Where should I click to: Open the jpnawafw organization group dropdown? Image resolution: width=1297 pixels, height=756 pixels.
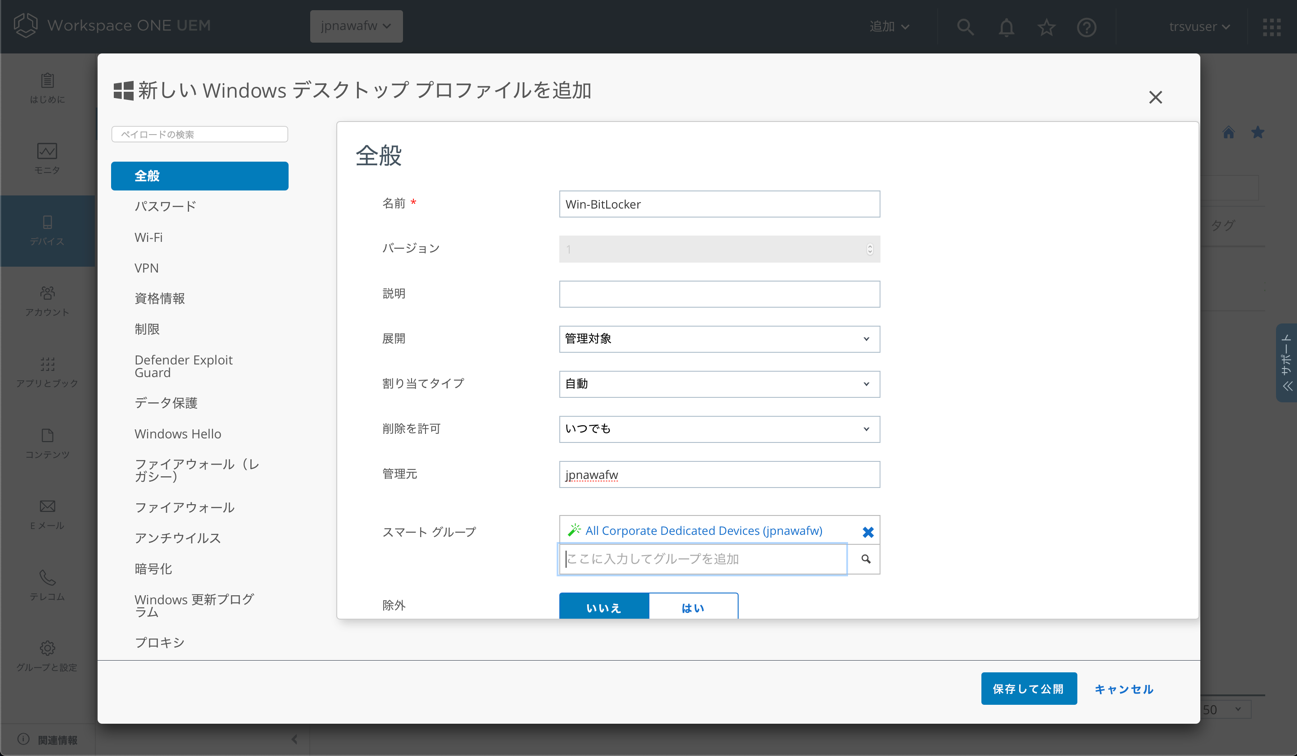tap(356, 26)
